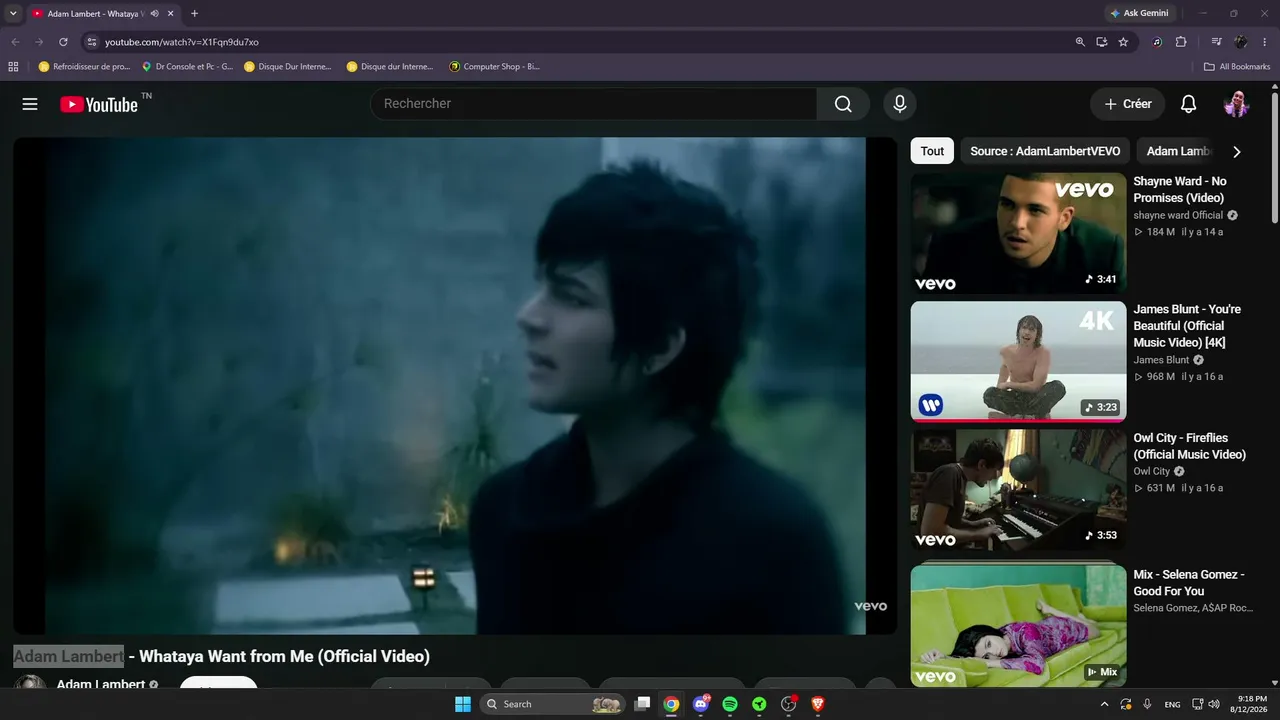Open the music extension icon
This screenshot has height=720, width=1280.
[x=1157, y=42]
